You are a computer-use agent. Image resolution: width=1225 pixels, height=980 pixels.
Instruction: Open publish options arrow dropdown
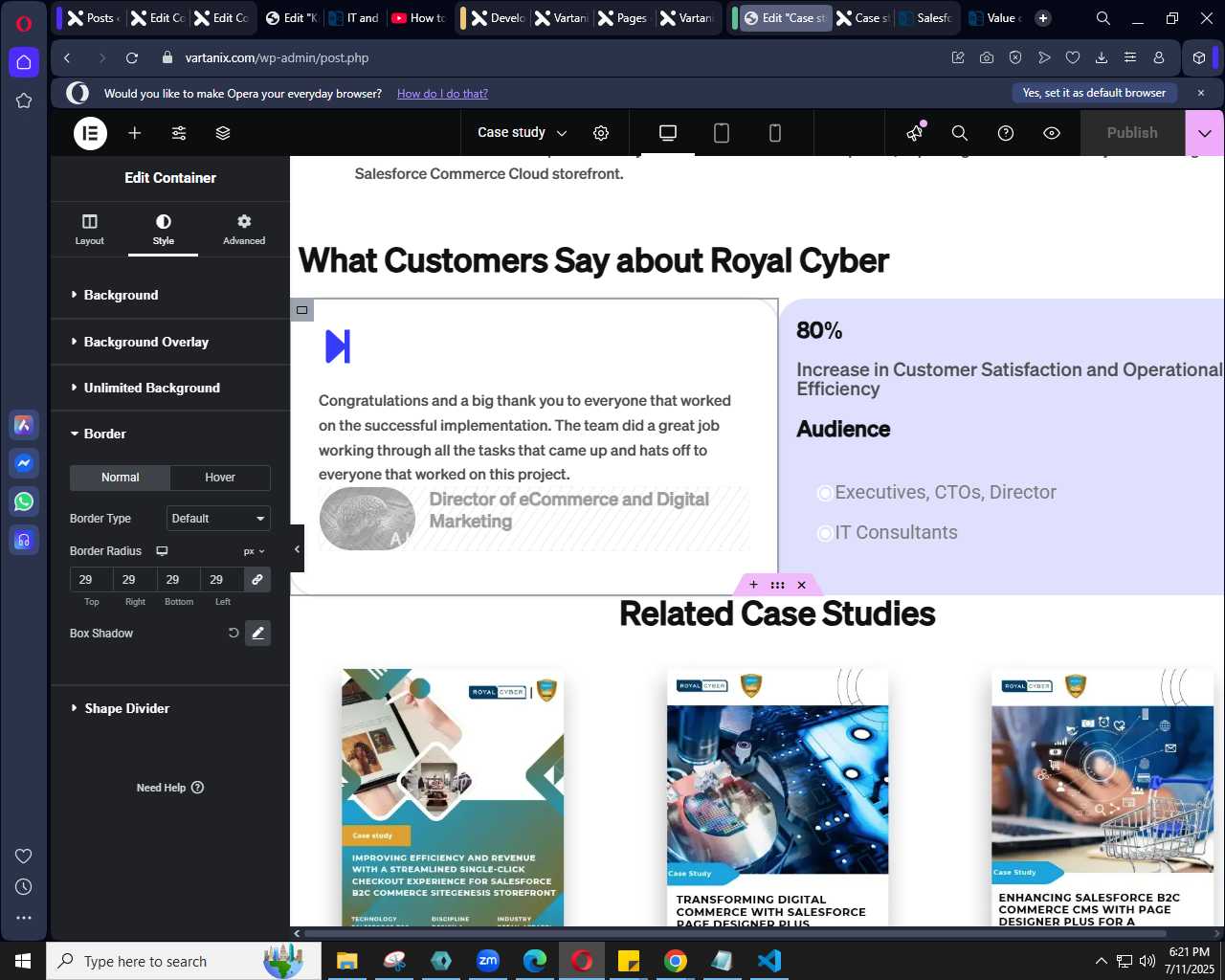pos(1205,133)
